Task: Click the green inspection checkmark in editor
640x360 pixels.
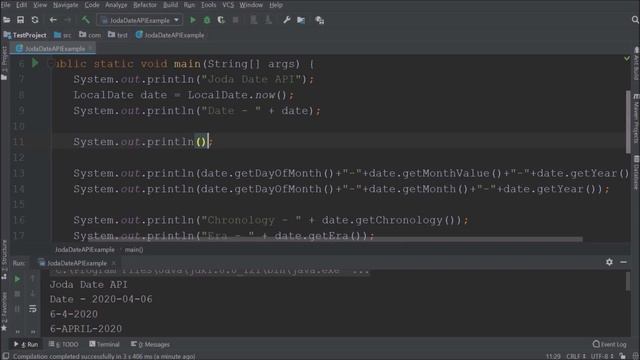Action: tap(627, 59)
